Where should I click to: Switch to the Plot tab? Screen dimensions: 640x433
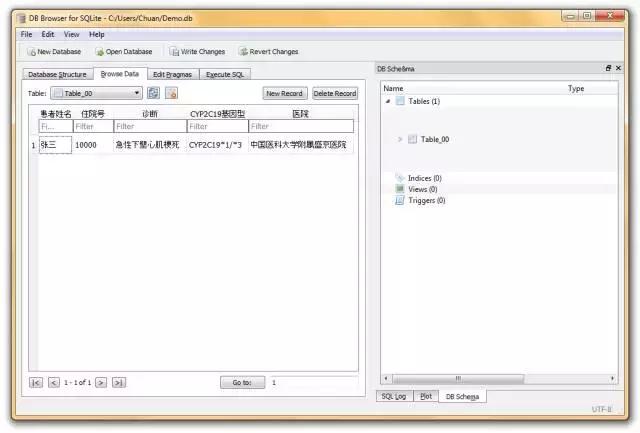click(426, 396)
